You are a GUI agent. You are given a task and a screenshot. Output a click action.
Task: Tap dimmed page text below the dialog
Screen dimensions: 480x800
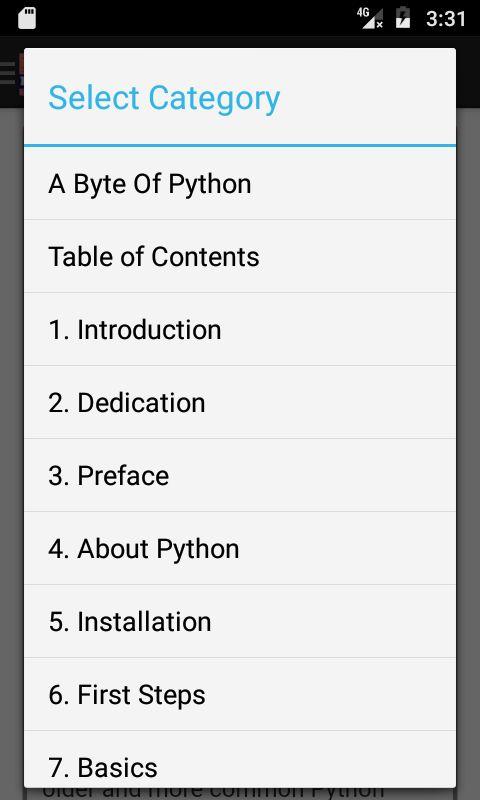[213, 793]
